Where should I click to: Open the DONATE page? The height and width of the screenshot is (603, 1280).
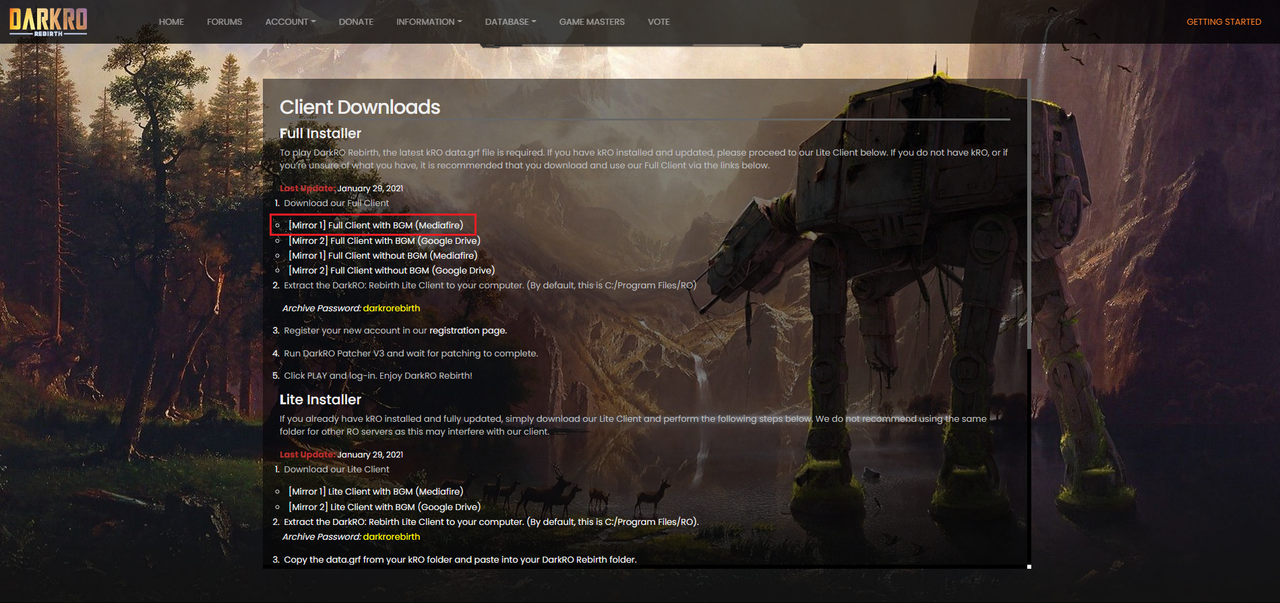[356, 22]
